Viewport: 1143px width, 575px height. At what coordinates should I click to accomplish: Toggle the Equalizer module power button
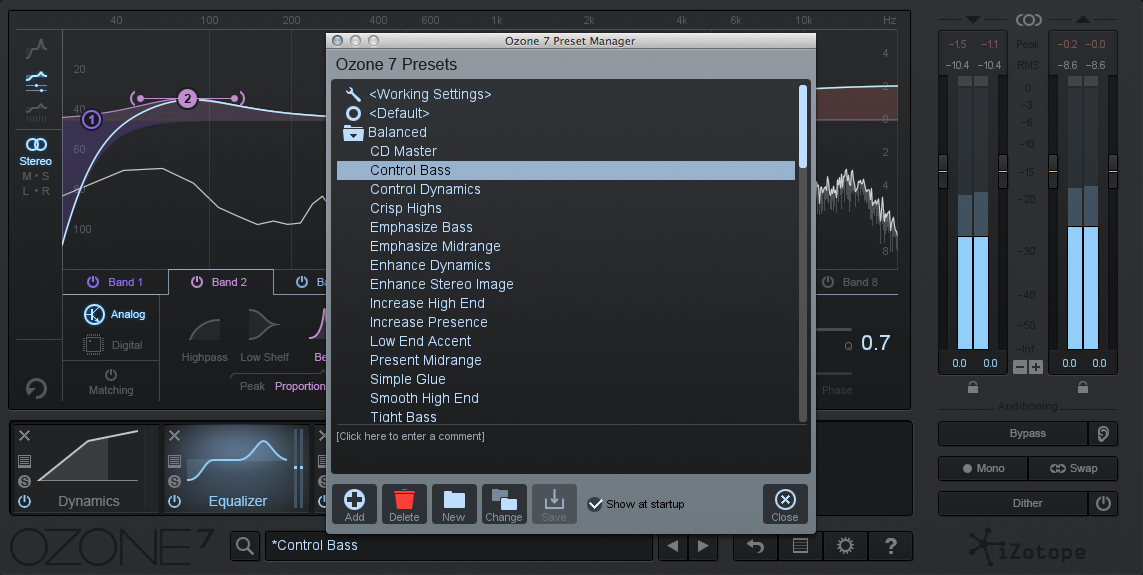174,501
